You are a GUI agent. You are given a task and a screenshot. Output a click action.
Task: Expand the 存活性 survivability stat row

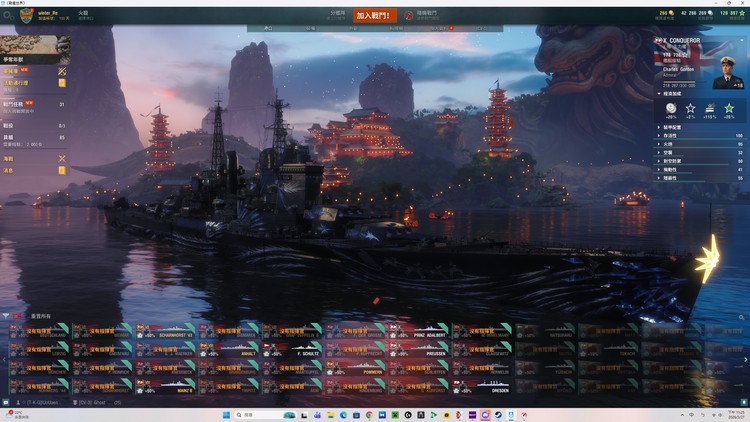click(x=700, y=135)
